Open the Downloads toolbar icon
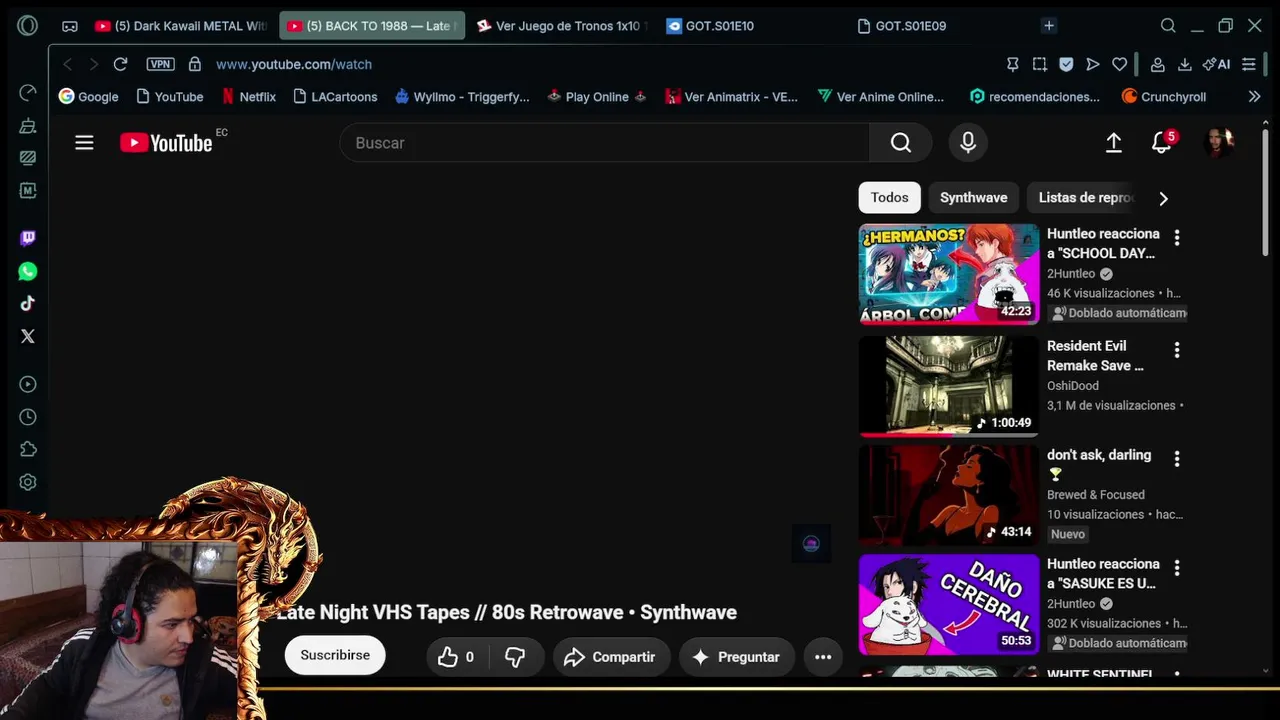The height and width of the screenshot is (720, 1280). (x=1185, y=64)
